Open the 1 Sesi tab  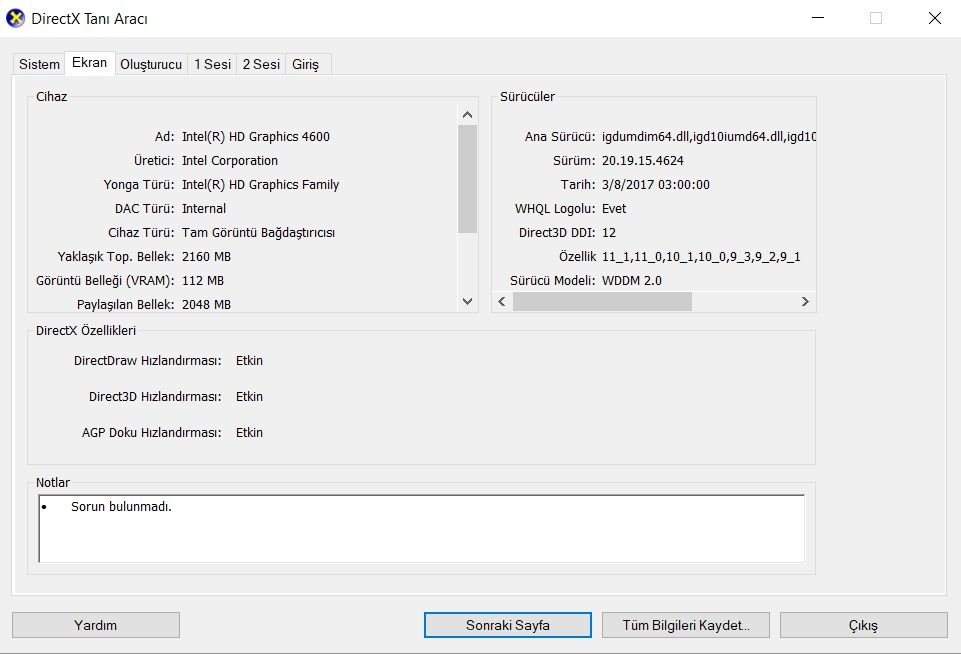(212, 64)
